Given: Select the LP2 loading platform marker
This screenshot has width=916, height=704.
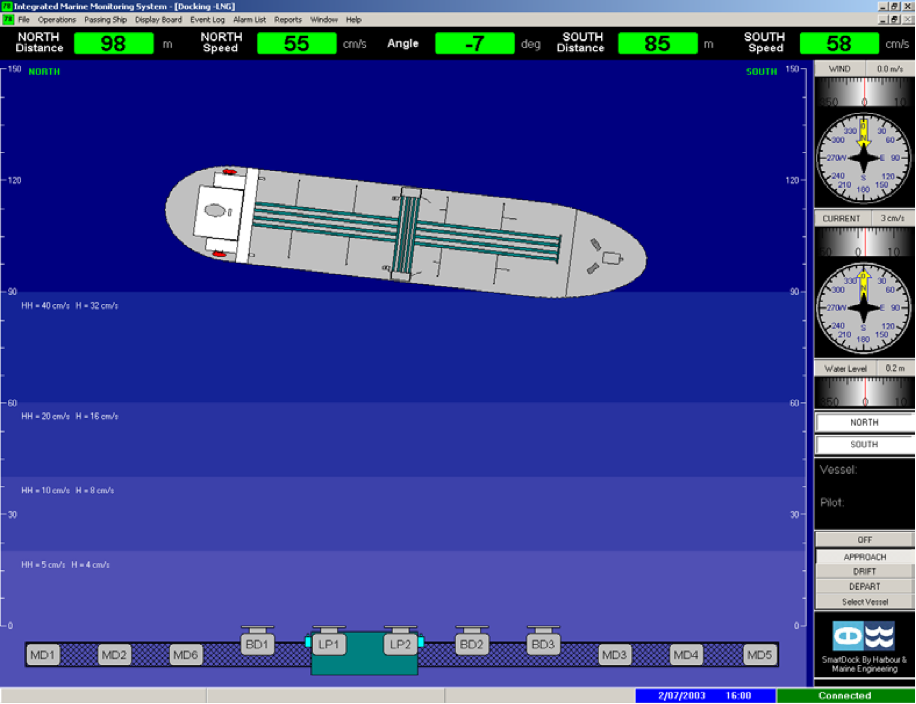Looking at the screenshot, I should (x=400, y=645).
